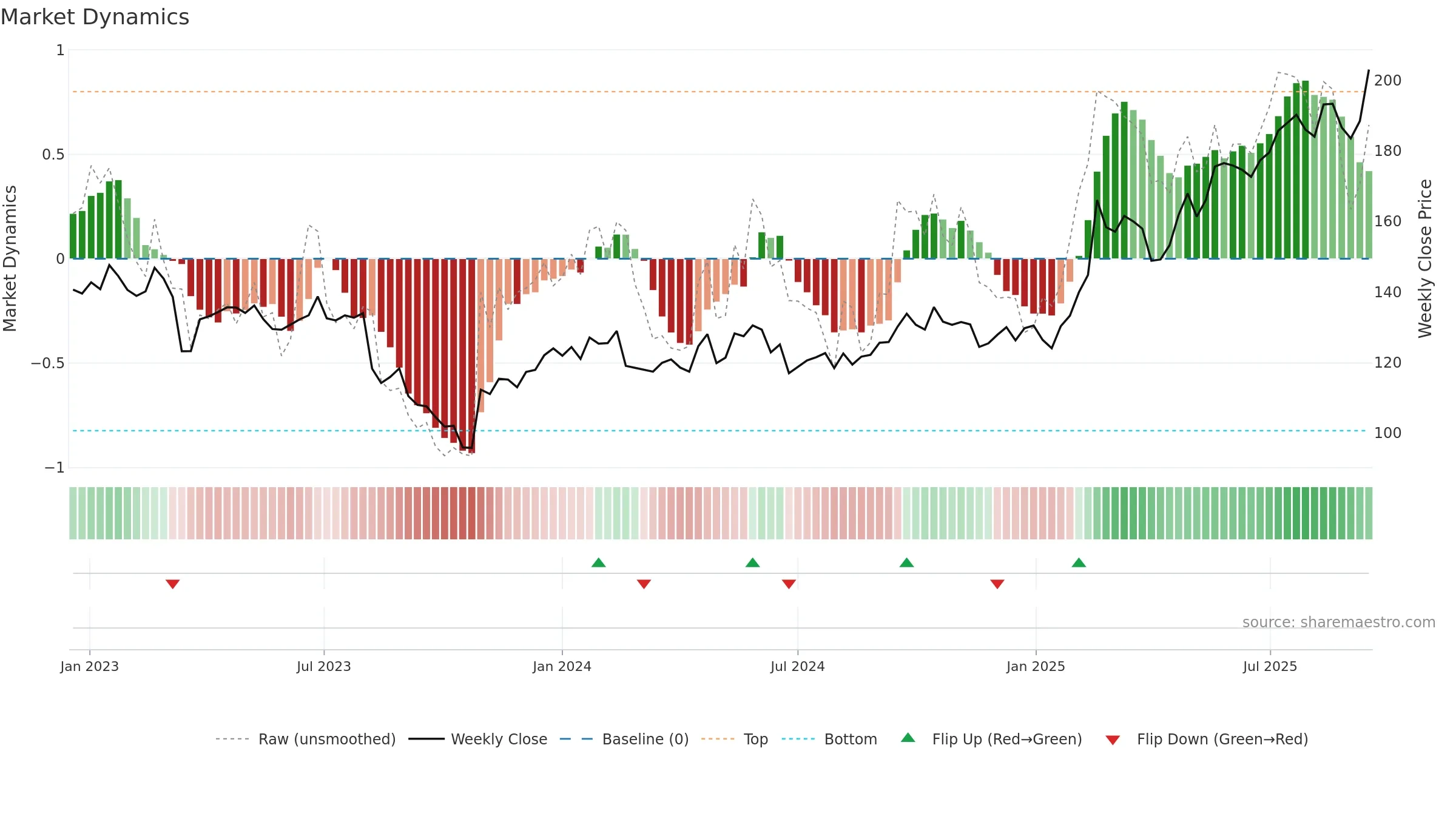Click the 160 price axis tick label
1456x819 pixels.
tap(1388, 221)
